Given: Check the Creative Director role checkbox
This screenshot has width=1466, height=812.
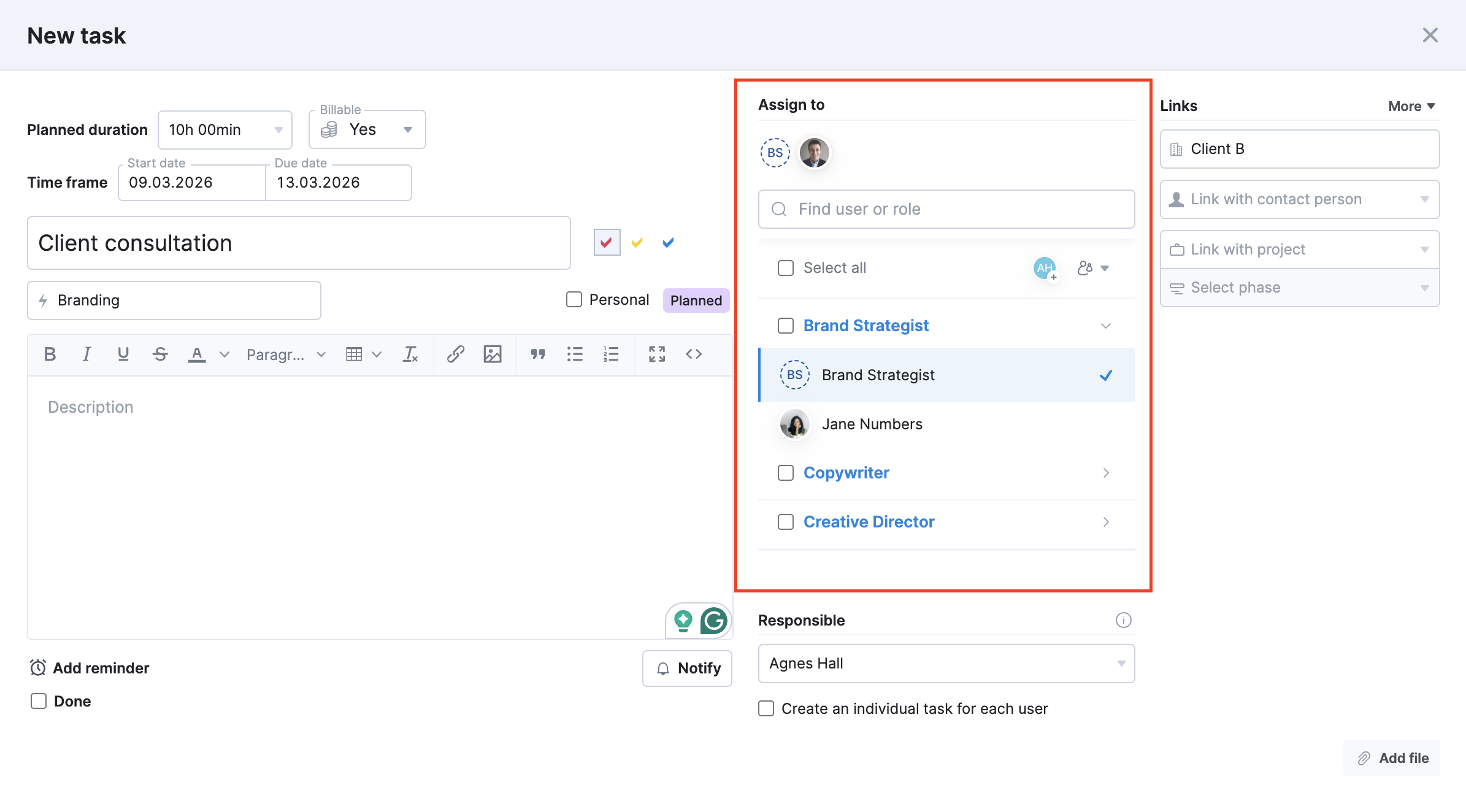Looking at the screenshot, I should pyautogui.click(x=786, y=522).
